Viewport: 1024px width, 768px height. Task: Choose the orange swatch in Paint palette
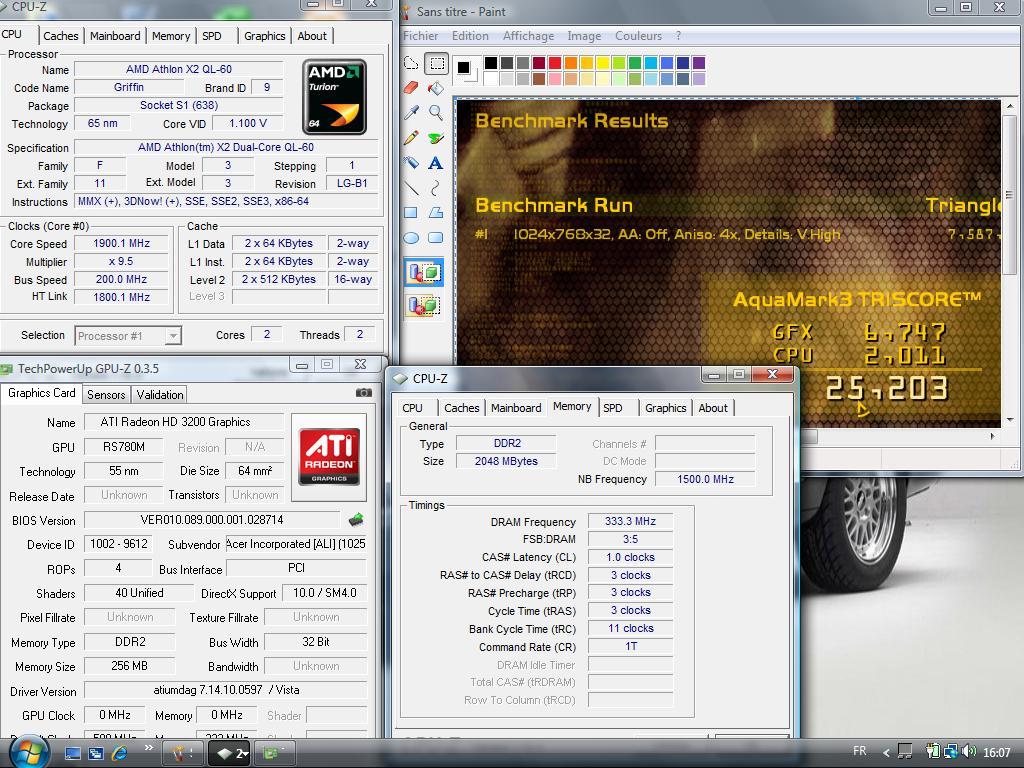tap(571, 63)
